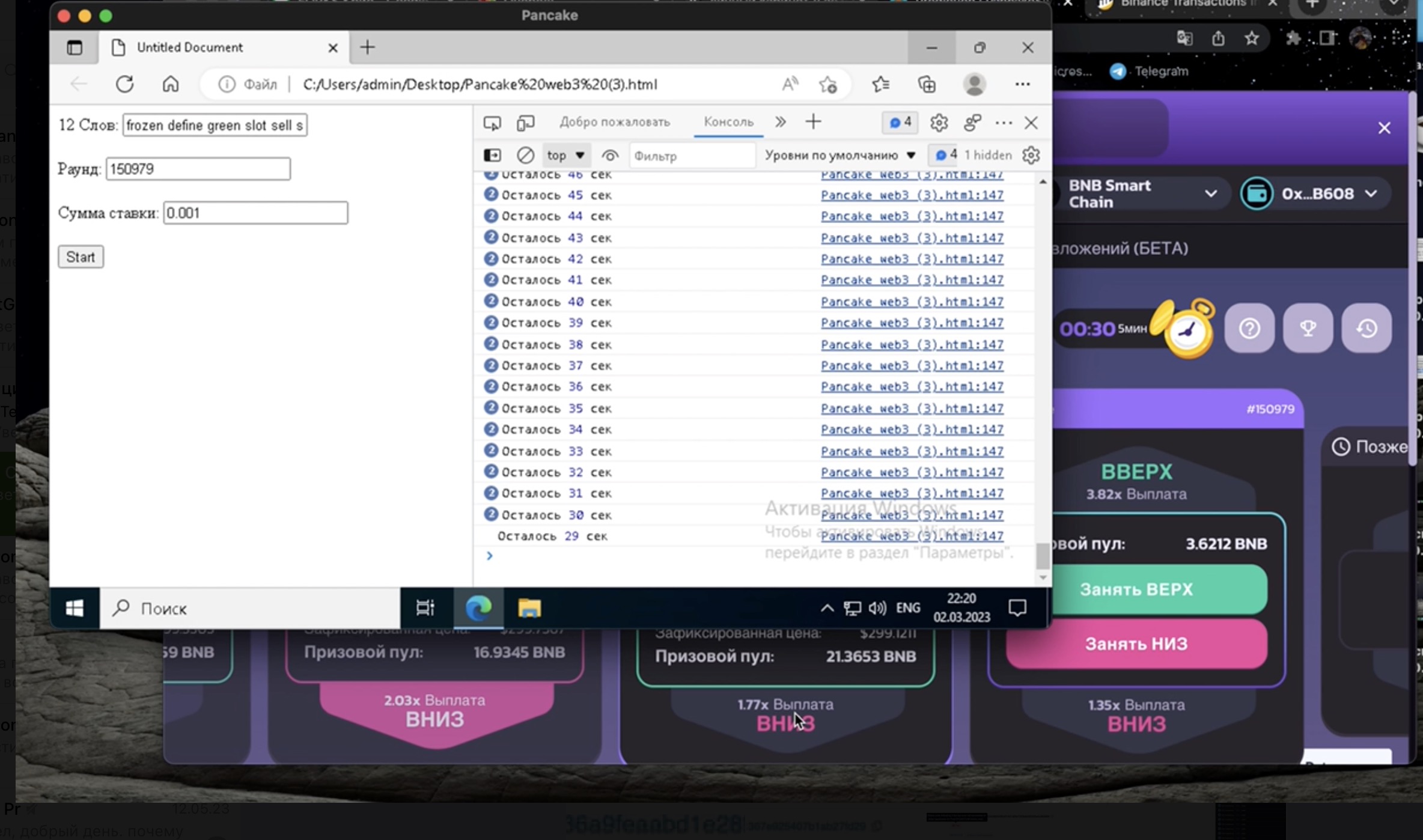Viewport: 1423px width, 840px height.
Task: Click the Сумма ставки input field
Action: tap(255, 213)
